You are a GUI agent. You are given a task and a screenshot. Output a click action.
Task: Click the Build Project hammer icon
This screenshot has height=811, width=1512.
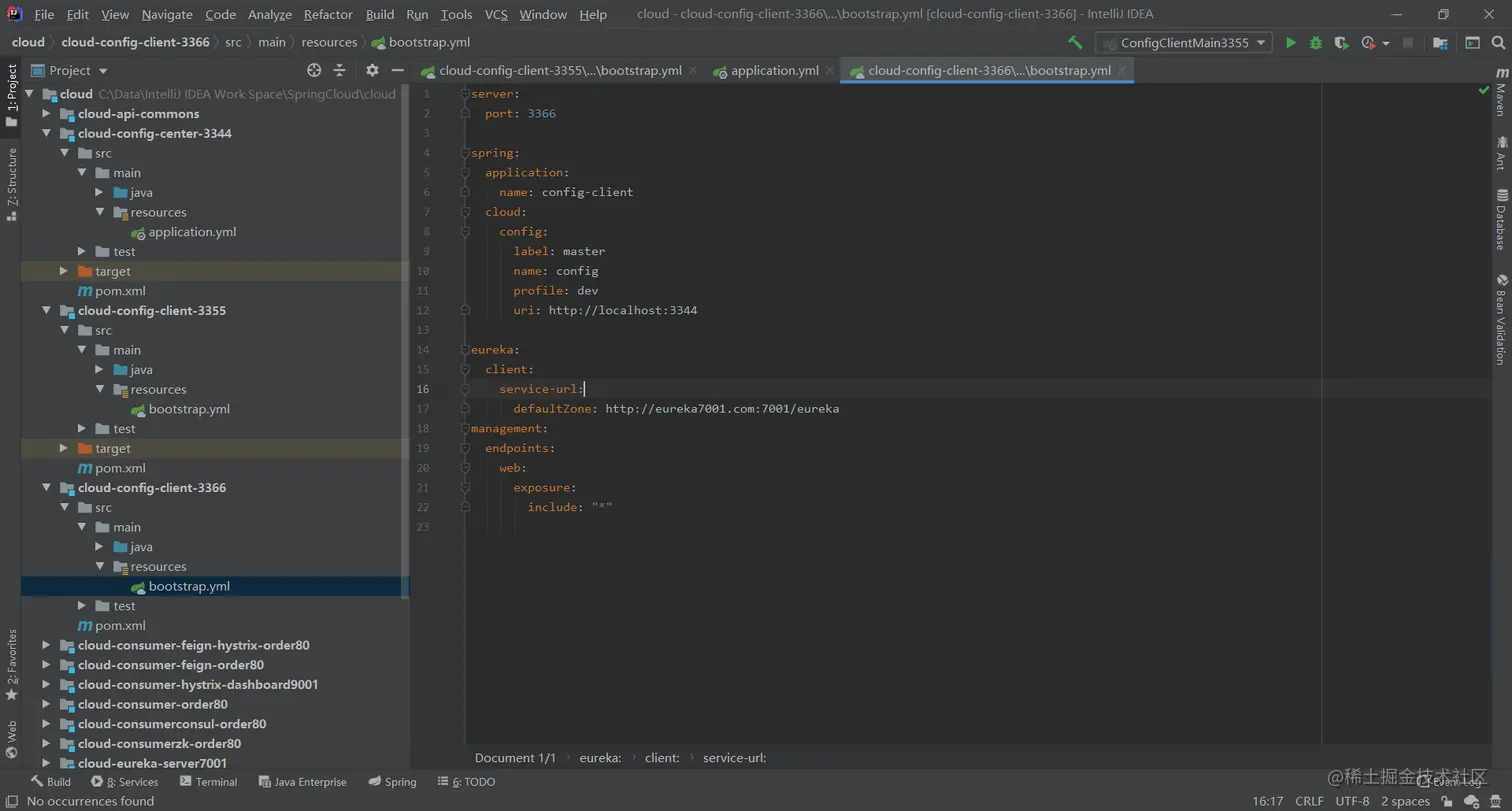(1075, 43)
